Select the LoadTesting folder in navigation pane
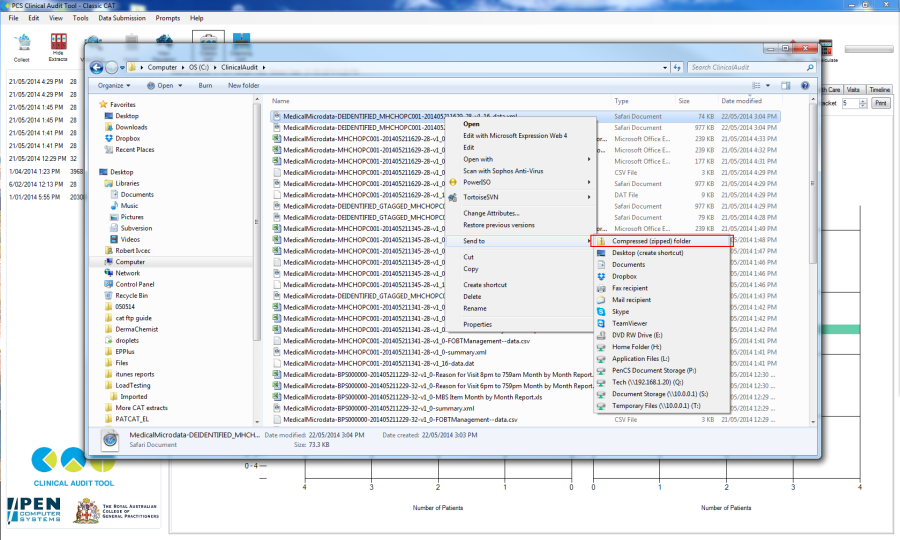 point(133,386)
